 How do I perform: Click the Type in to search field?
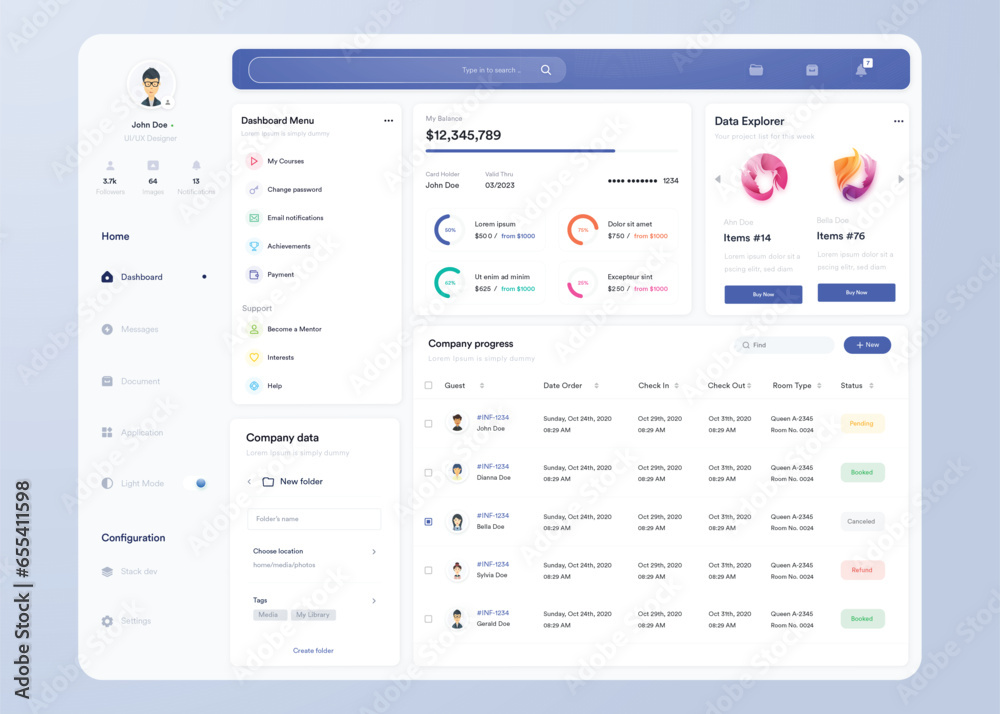[x=407, y=70]
